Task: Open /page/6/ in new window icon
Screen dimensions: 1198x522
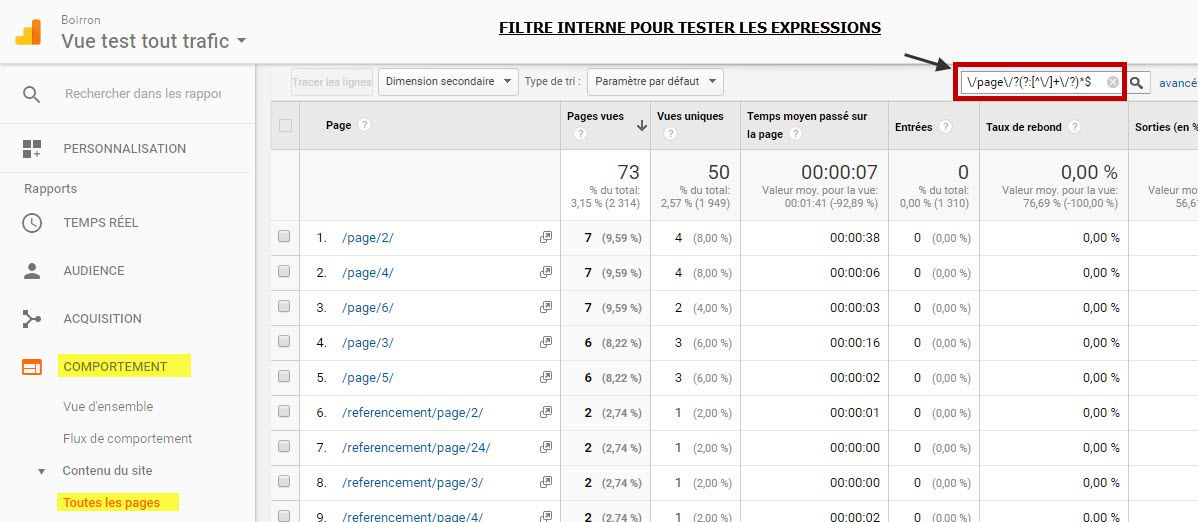Action: pos(546,307)
